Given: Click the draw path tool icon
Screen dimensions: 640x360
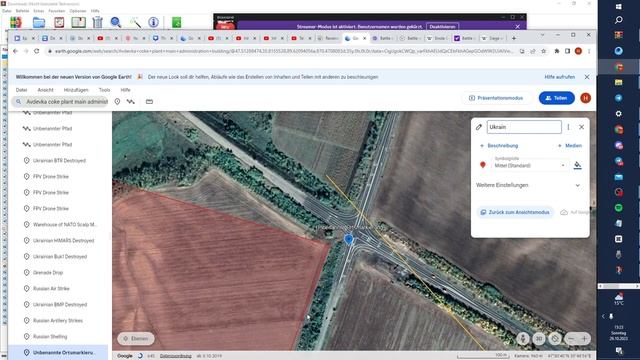Looking at the screenshot, I should 131,102.
